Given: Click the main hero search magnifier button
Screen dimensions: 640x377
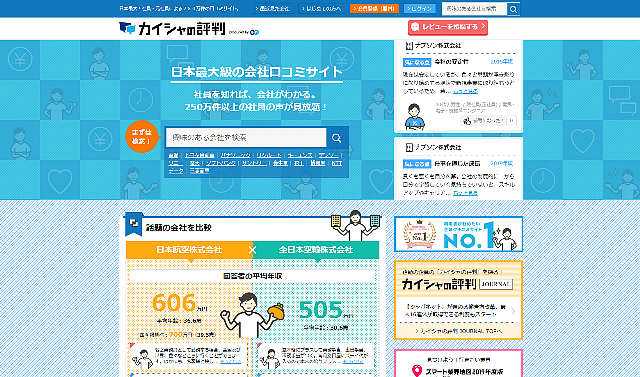Looking at the screenshot, I should click(337, 138).
